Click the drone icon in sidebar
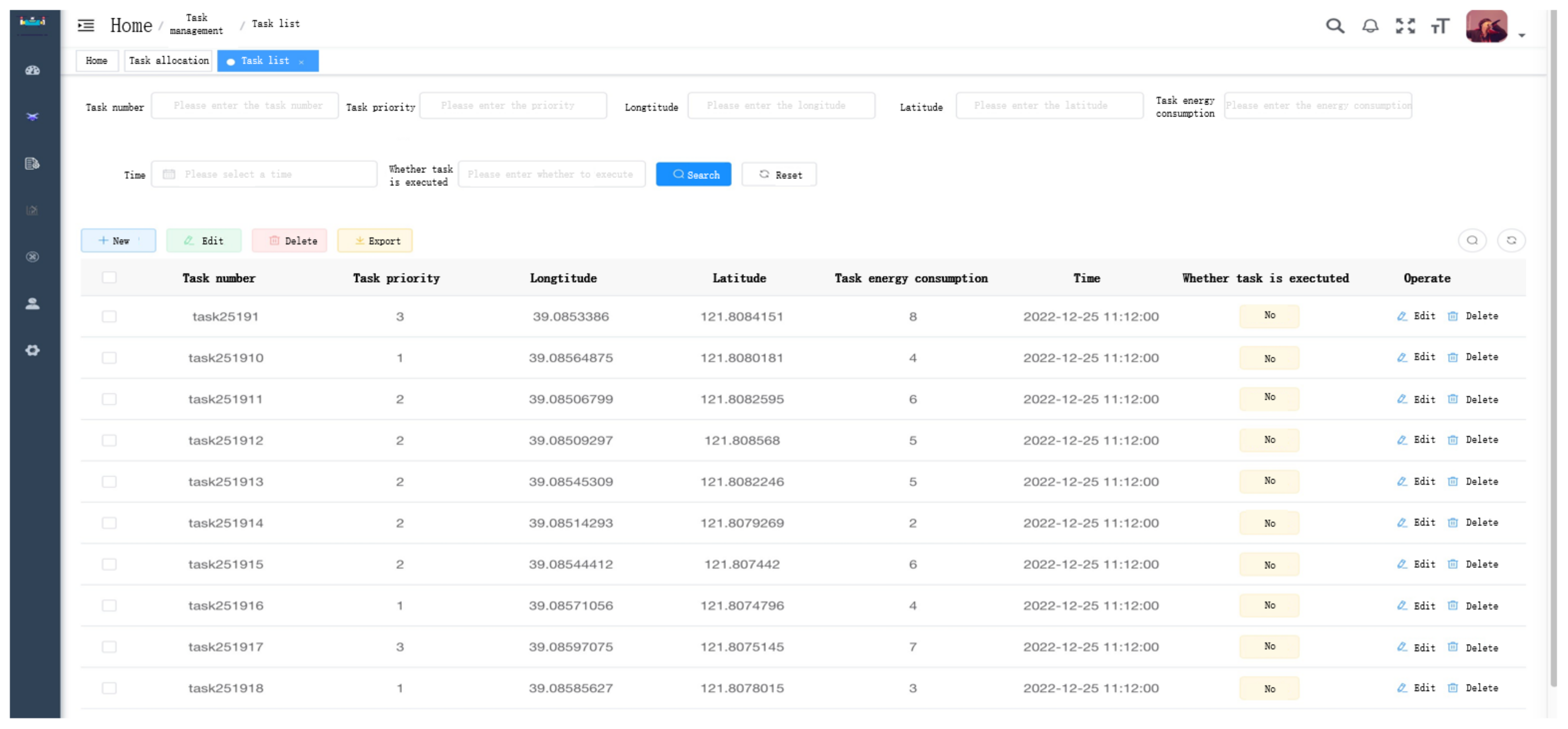Screen dimensions: 1568x729 pos(32,117)
